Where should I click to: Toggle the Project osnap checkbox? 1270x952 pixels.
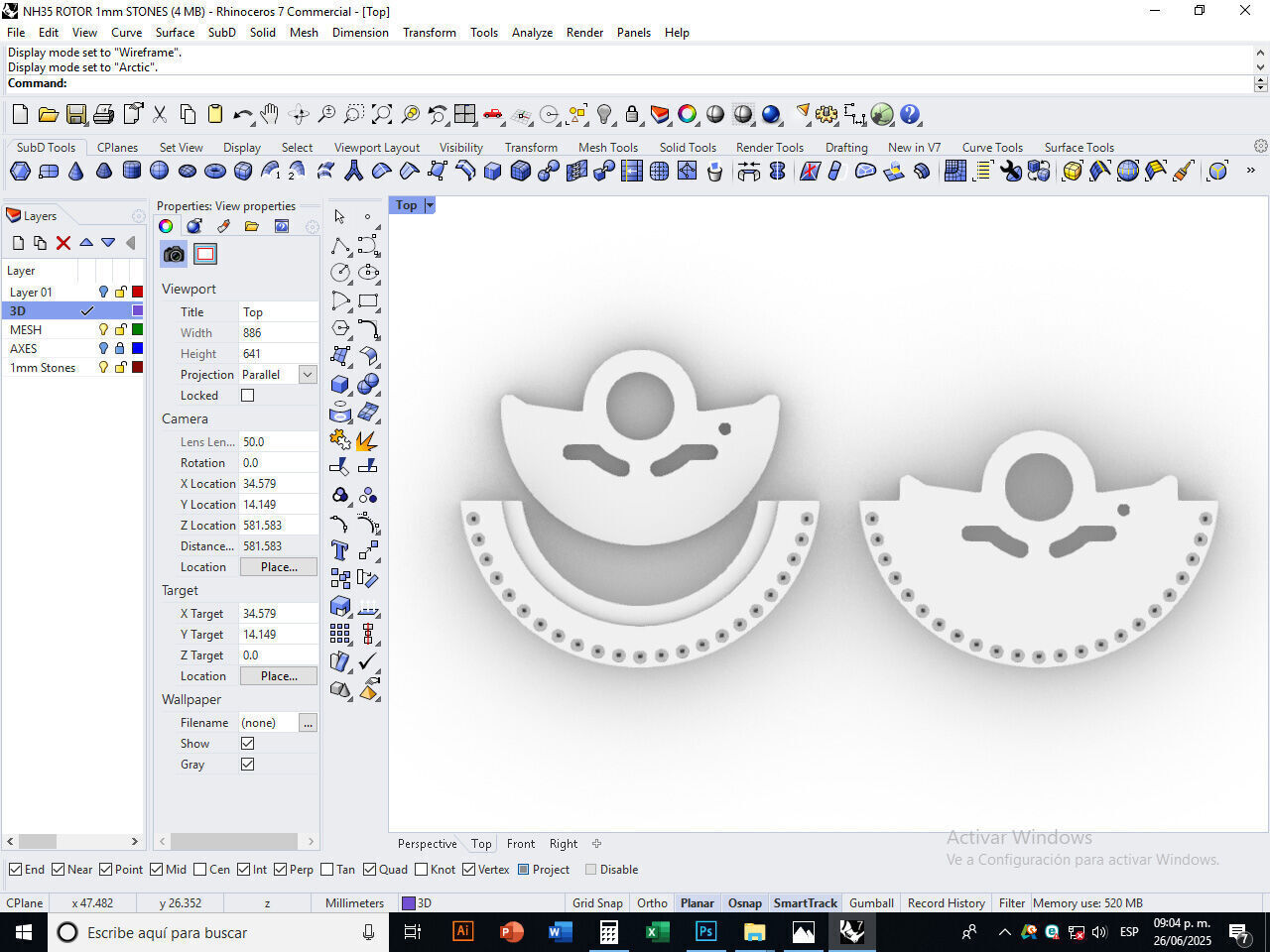[524, 870]
